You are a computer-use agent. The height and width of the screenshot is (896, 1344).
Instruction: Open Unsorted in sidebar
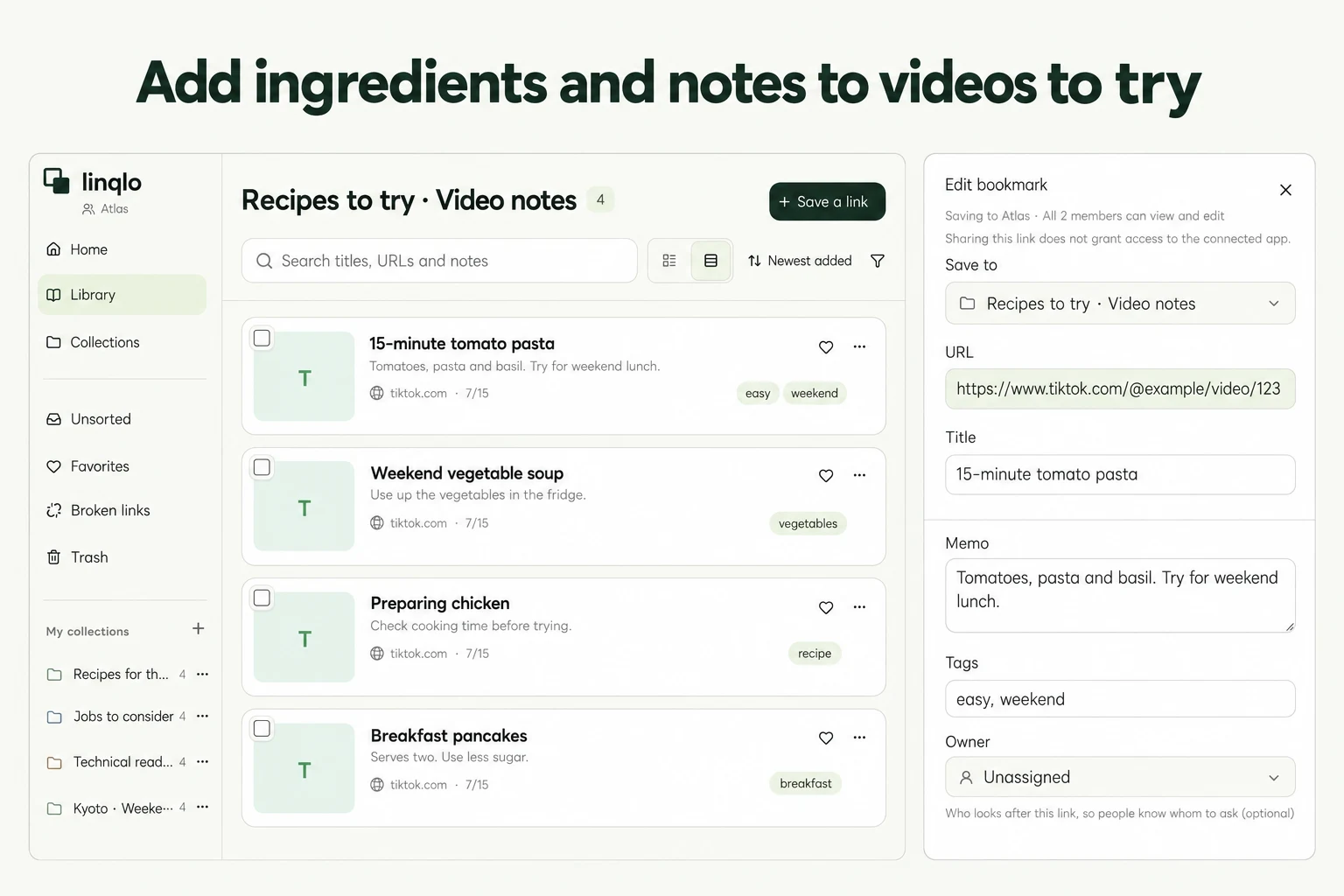[x=122, y=419]
